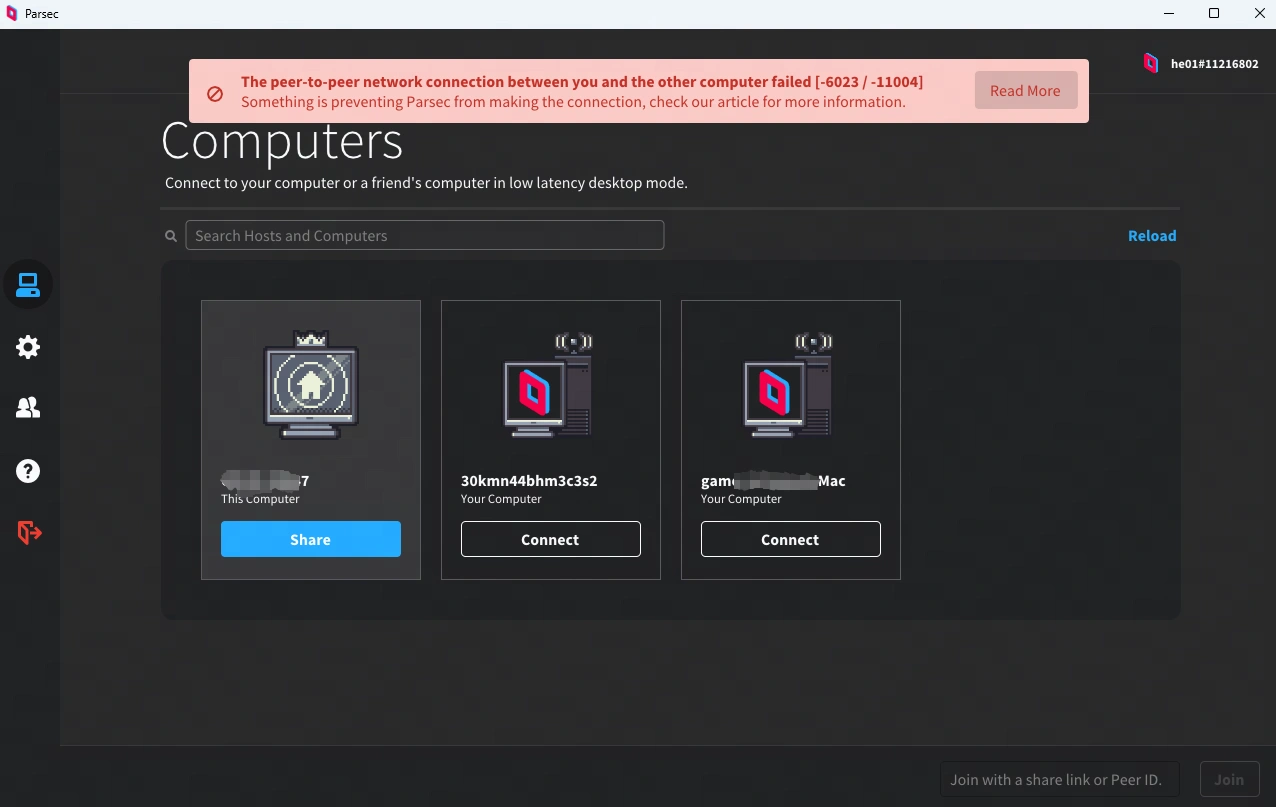Open the he01#11216802 account name
This screenshot has height=807, width=1276.
1214,64
